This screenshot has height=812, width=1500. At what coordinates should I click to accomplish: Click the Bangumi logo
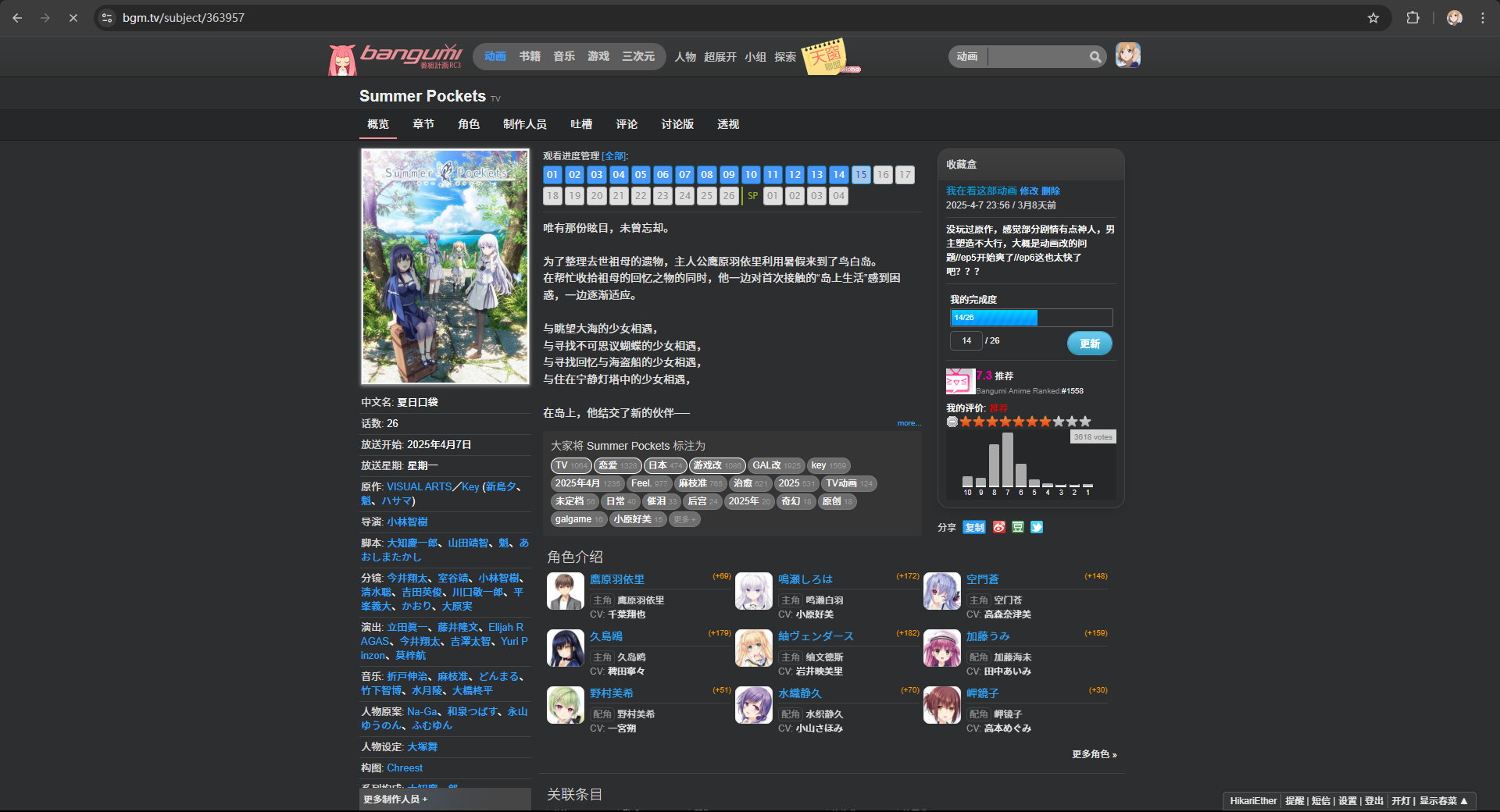click(396, 58)
